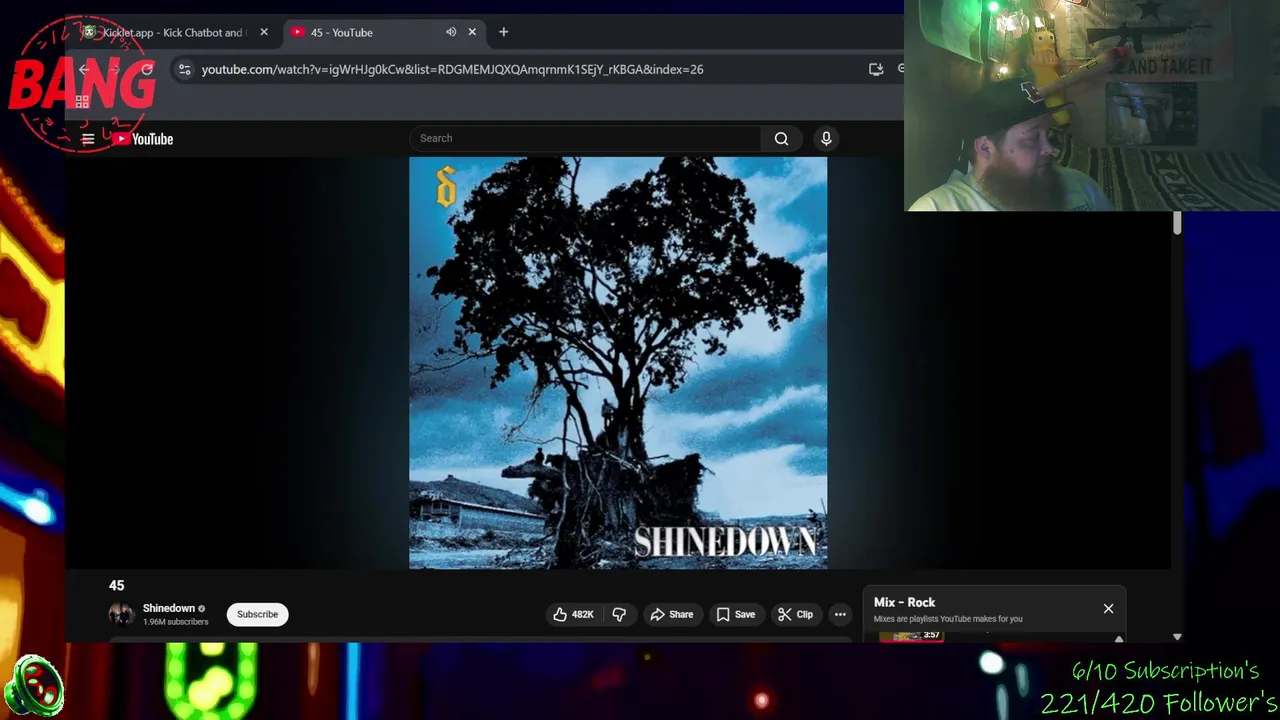Click the YouTube favicon on second tab
The height and width of the screenshot is (720, 1280).
pos(298,32)
